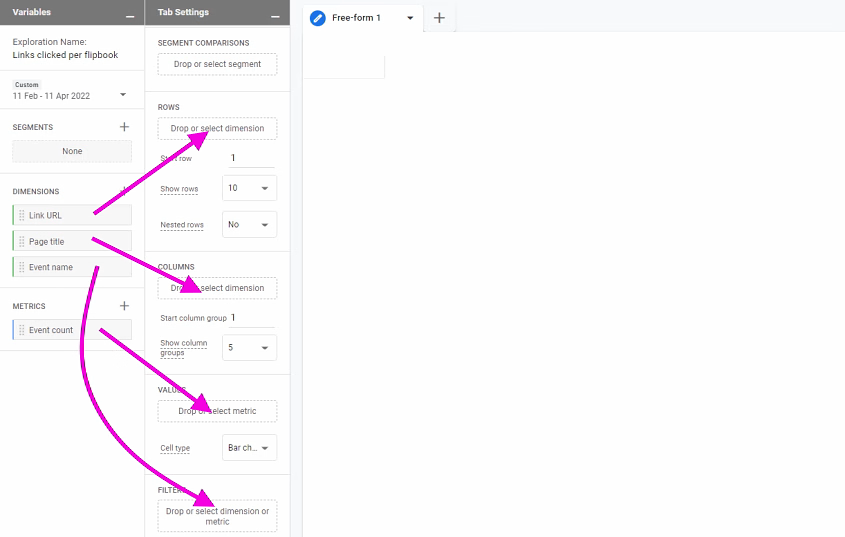845x537 pixels.
Task: Open the Show column groups dropdown
Action: click(x=250, y=347)
